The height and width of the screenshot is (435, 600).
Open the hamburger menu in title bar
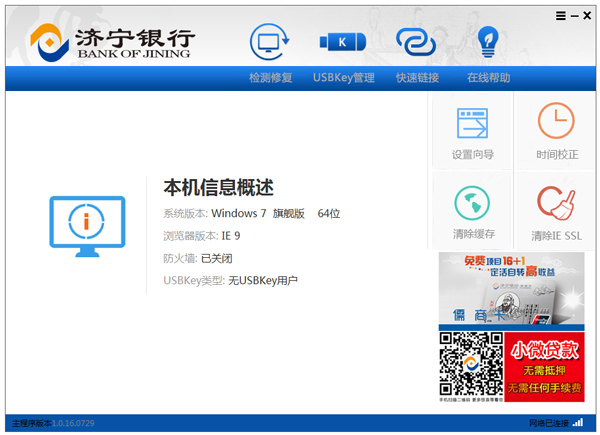pyautogui.click(x=559, y=15)
